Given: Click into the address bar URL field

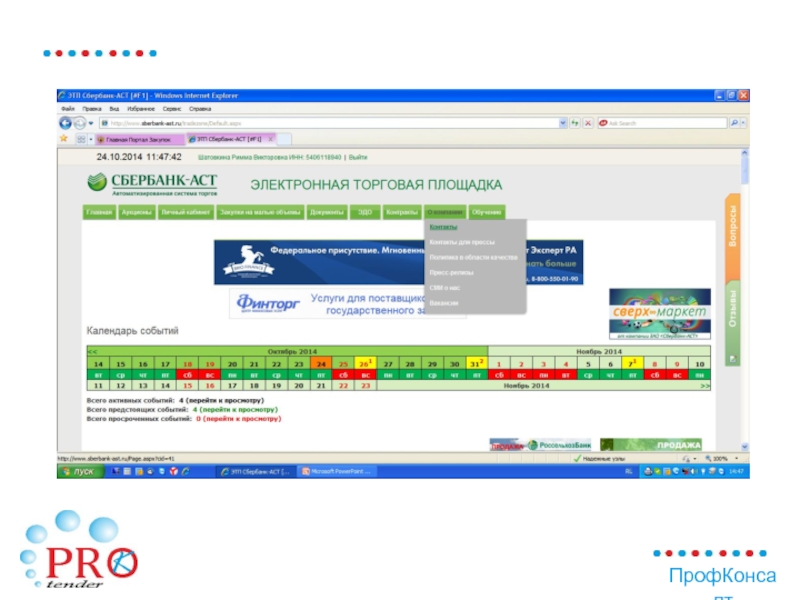Looking at the screenshot, I should coord(329,123).
